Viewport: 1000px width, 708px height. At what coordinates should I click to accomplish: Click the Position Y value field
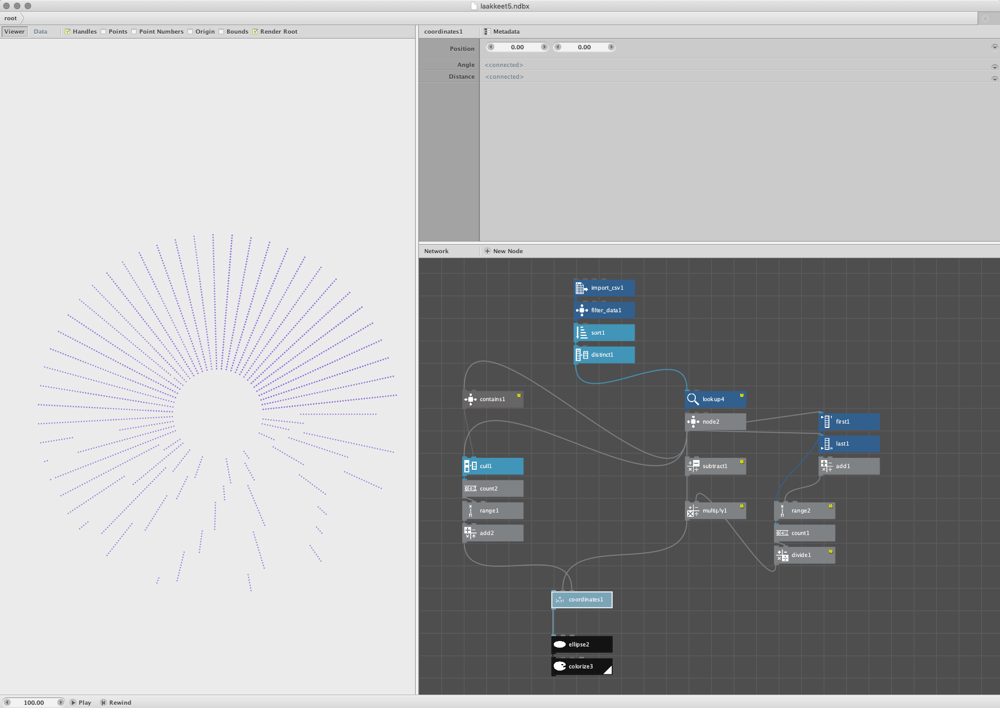584,47
